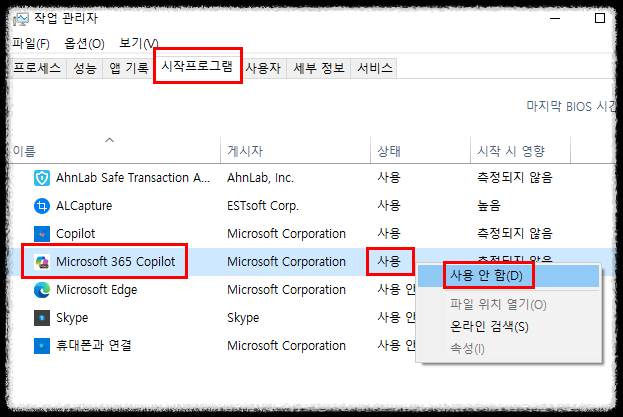
Task: Switch to the 앱 기록 tab
Action: pyautogui.click(x=128, y=68)
